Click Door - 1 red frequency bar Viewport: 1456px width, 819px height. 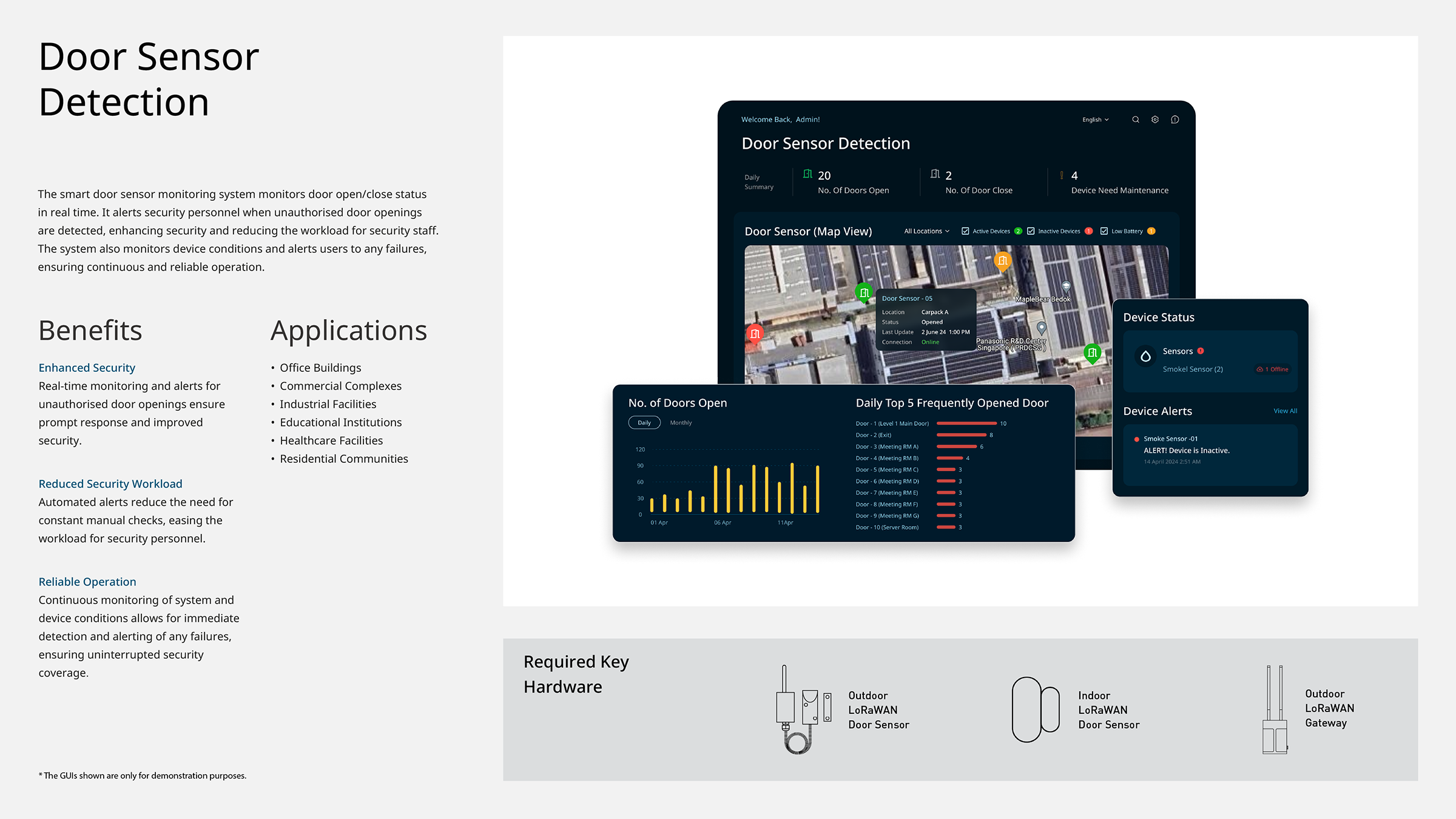[966, 423]
